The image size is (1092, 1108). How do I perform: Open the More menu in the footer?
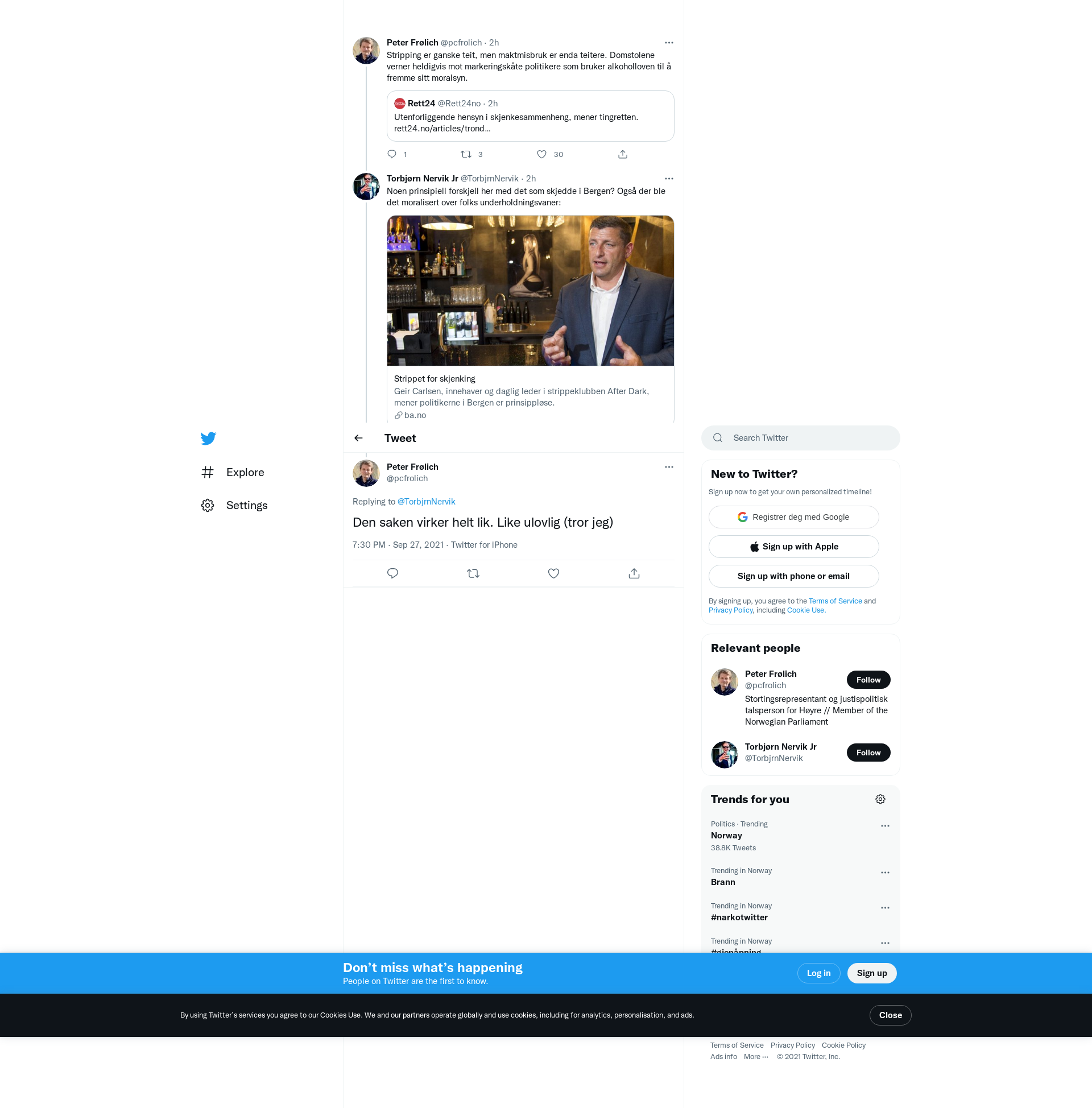756,1057
